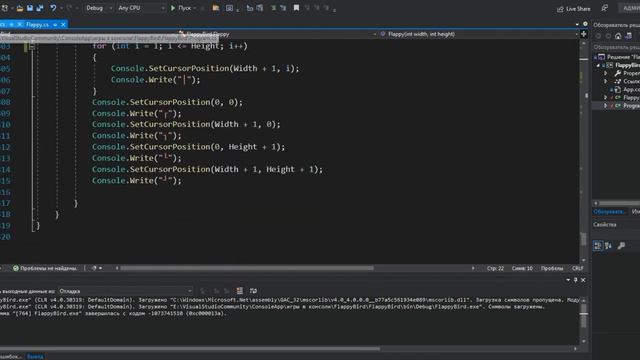Open the Flappy(int width, int height) member dropdown

tap(479, 34)
